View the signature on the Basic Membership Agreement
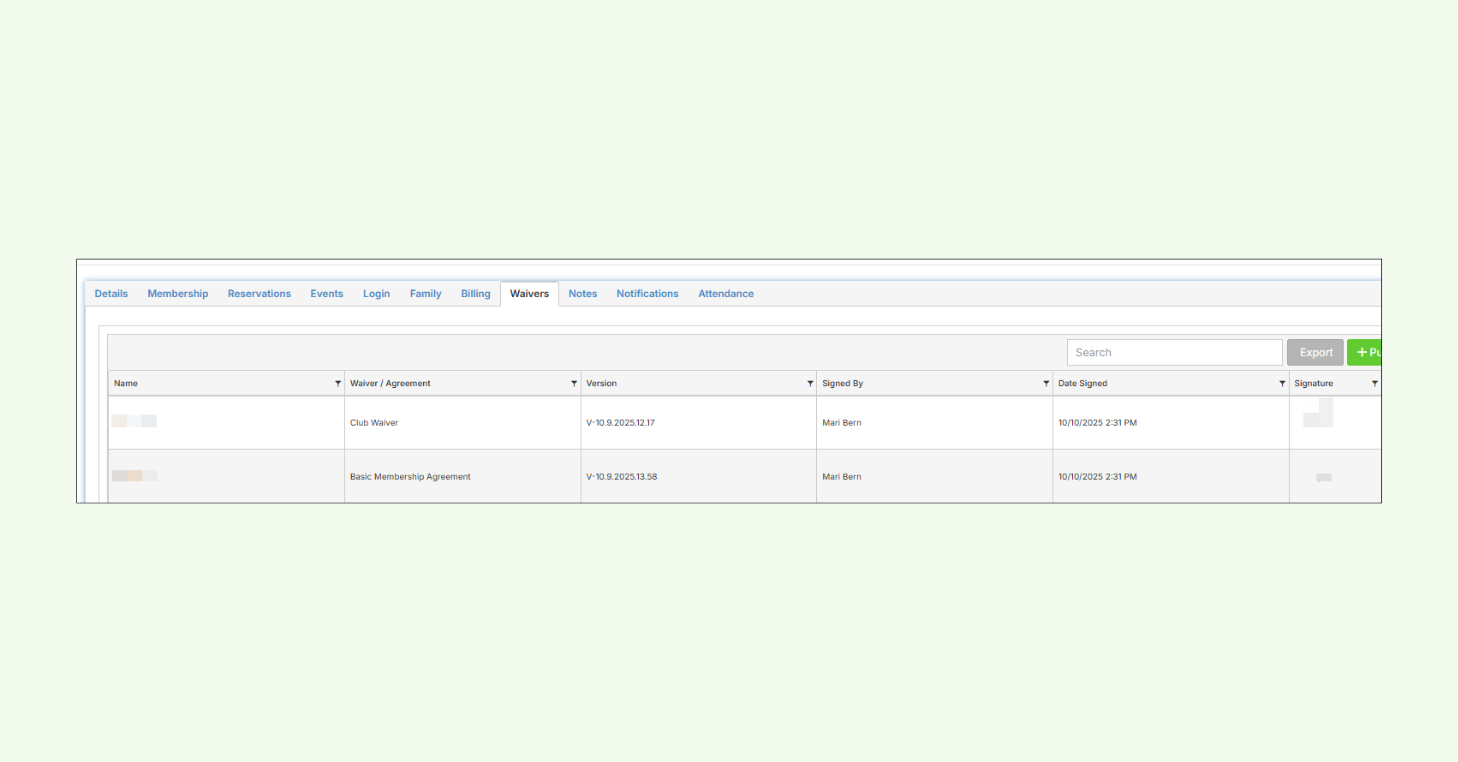This screenshot has width=1458, height=762. point(1324,477)
